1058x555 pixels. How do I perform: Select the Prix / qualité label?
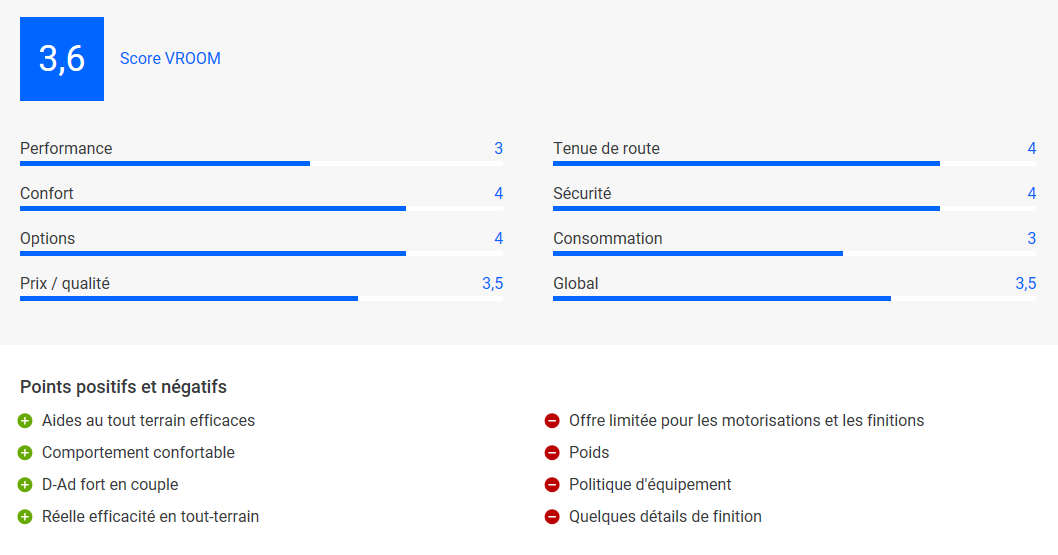65,283
